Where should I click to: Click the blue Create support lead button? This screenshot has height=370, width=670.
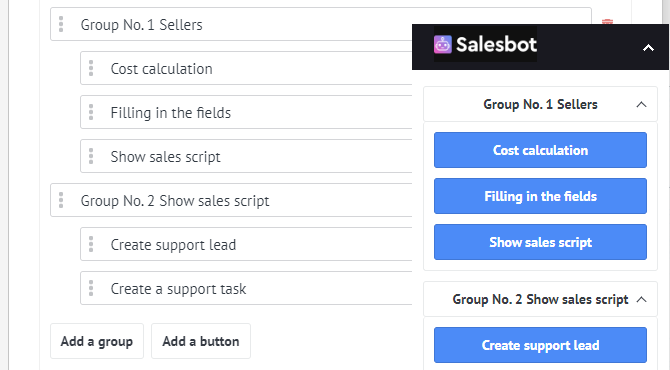pos(540,345)
